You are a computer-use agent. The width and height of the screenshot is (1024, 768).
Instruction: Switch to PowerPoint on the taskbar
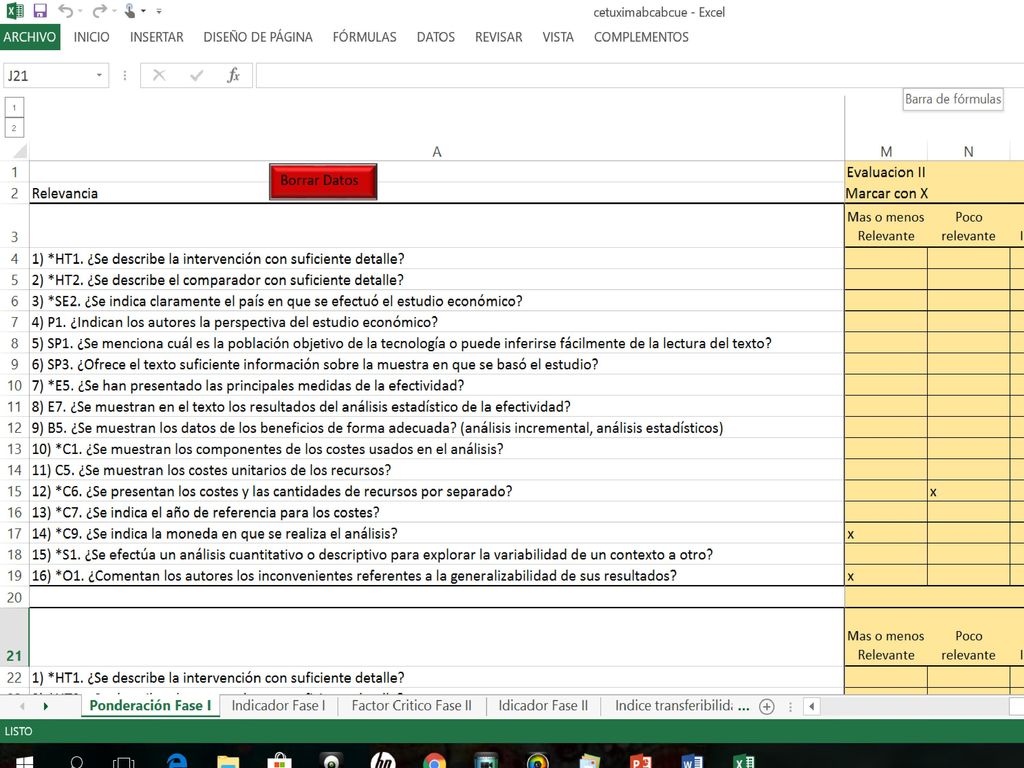click(x=641, y=761)
